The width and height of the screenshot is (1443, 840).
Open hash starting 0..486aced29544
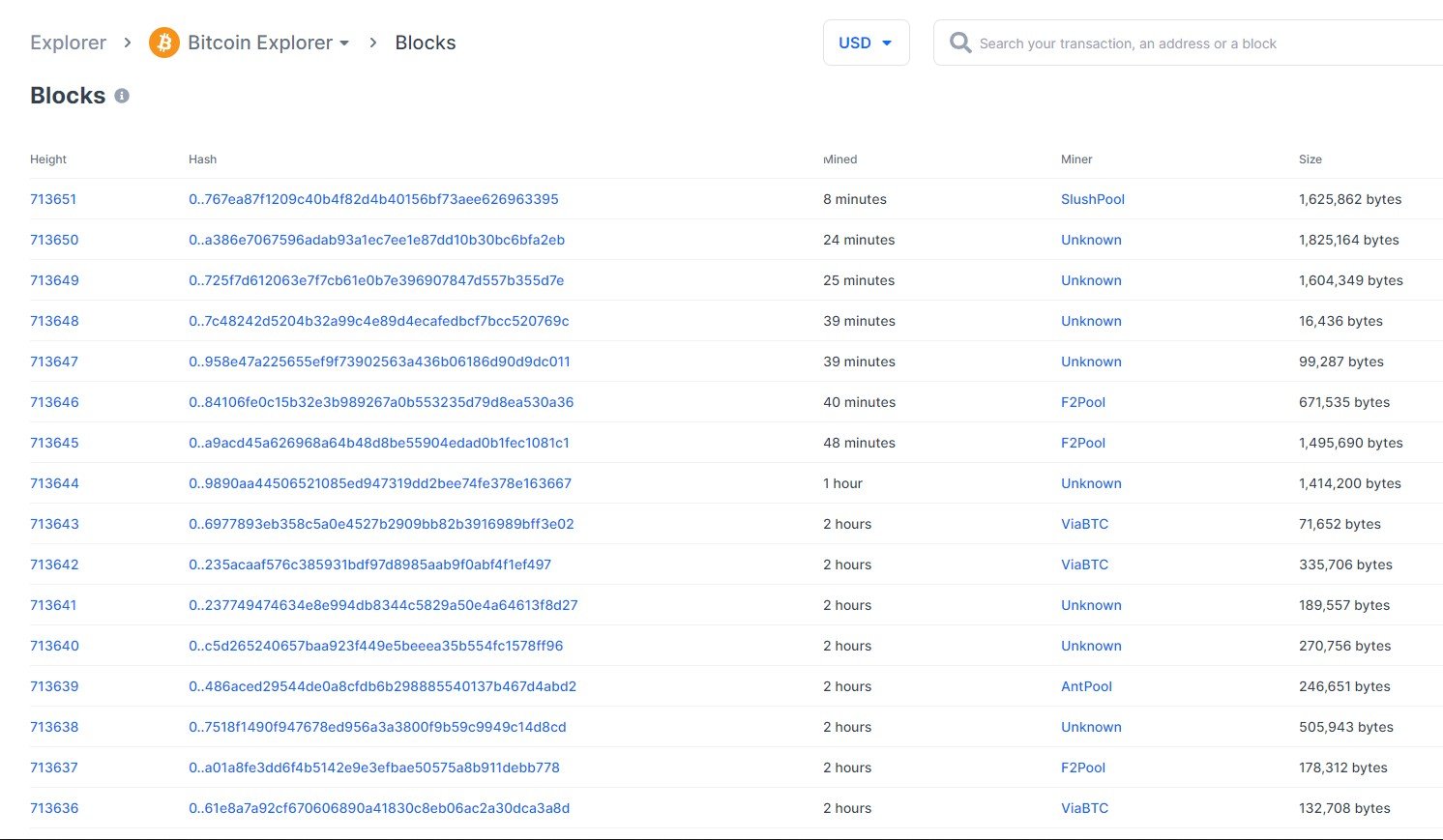(x=382, y=686)
